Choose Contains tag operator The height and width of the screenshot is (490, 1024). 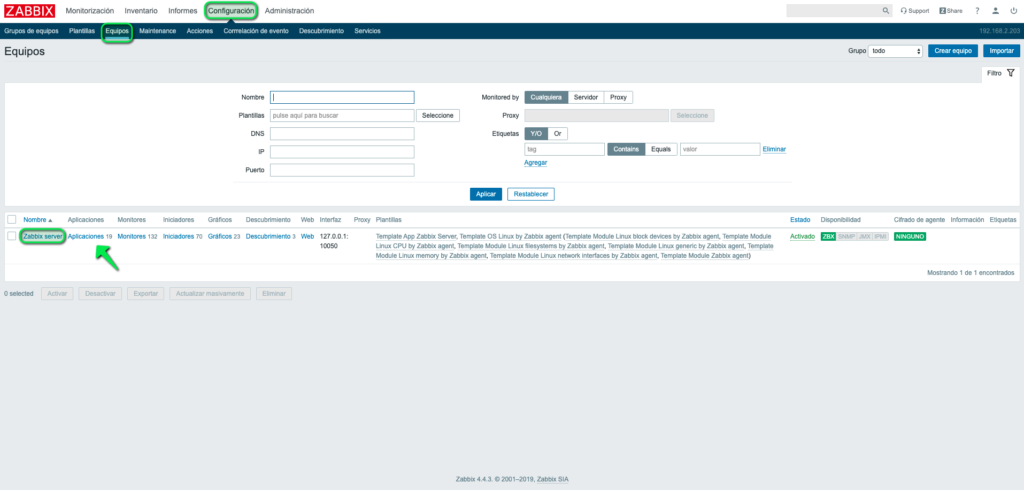point(626,149)
